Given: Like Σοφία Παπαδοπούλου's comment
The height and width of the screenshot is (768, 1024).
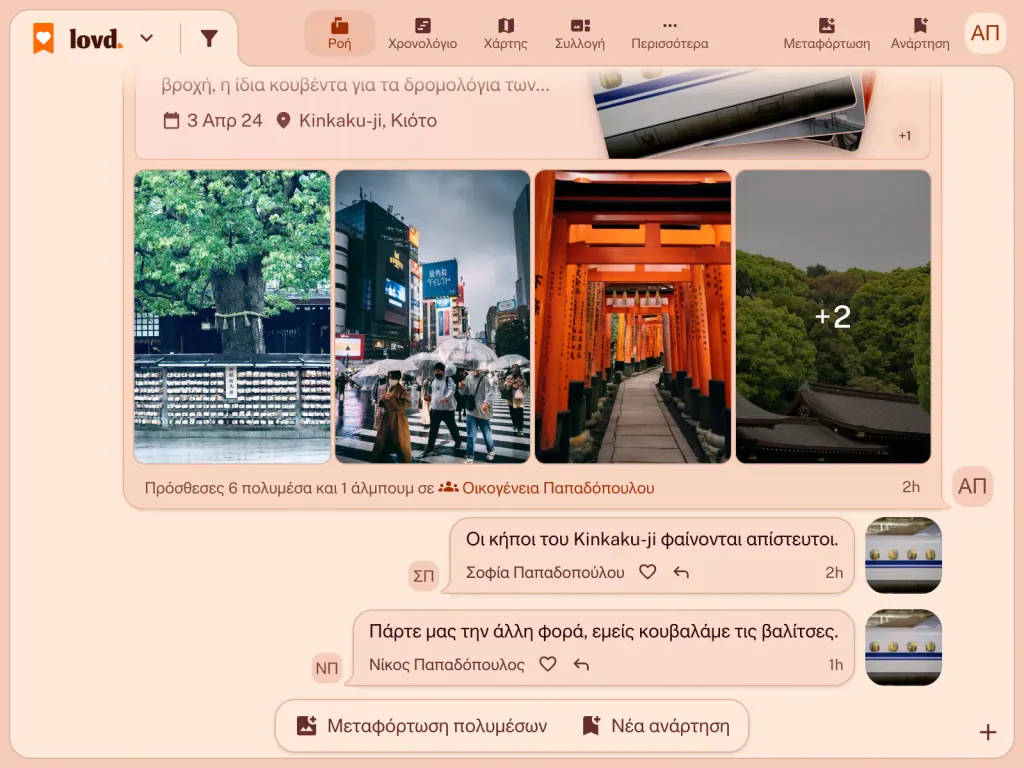Looking at the screenshot, I should point(647,572).
